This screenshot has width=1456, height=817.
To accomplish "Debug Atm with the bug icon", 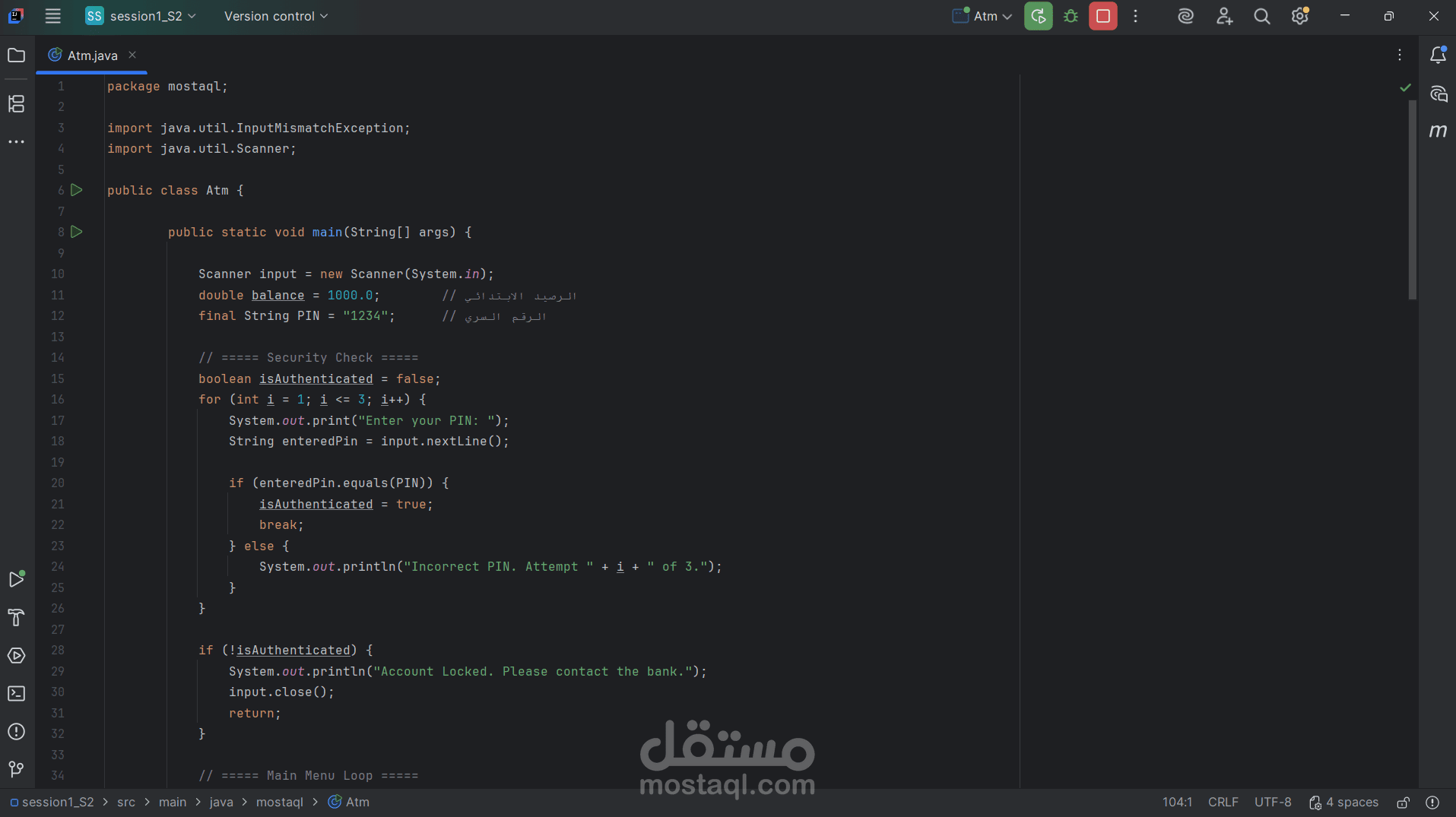I will click(x=1071, y=16).
